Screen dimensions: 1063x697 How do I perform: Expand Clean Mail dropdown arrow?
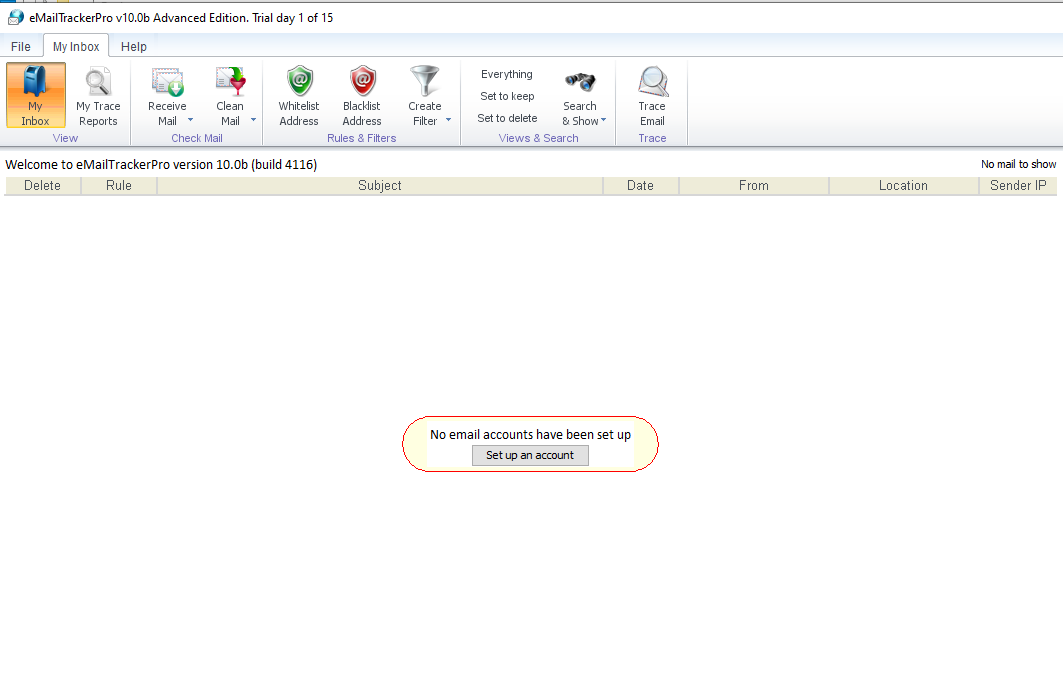(x=254, y=120)
